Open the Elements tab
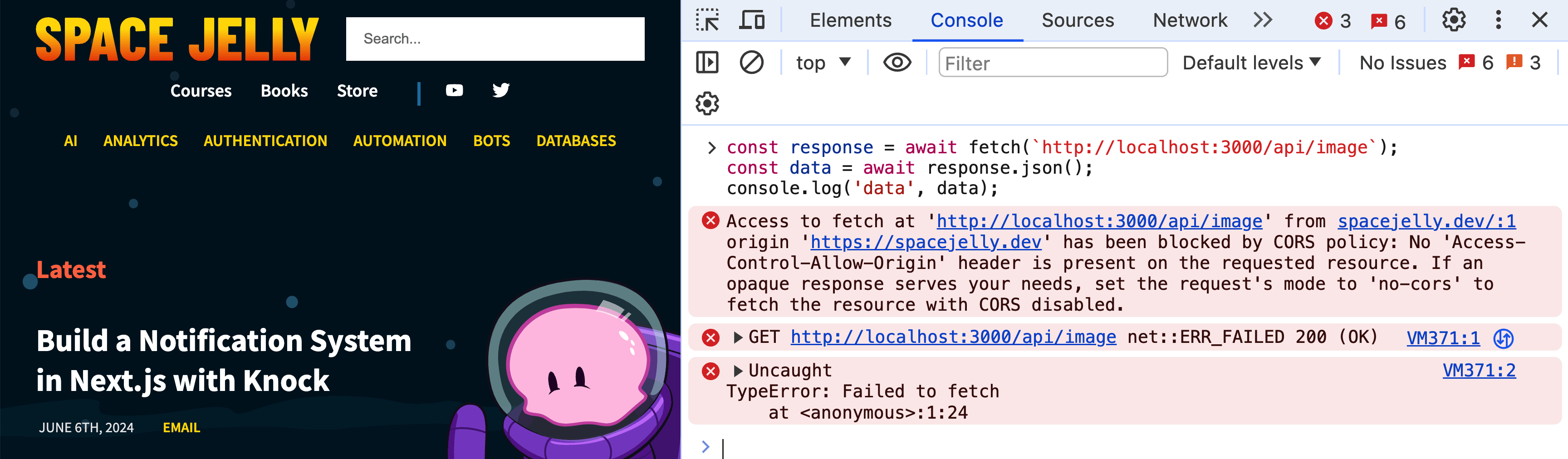The width and height of the screenshot is (1568, 459). click(850, 20)
